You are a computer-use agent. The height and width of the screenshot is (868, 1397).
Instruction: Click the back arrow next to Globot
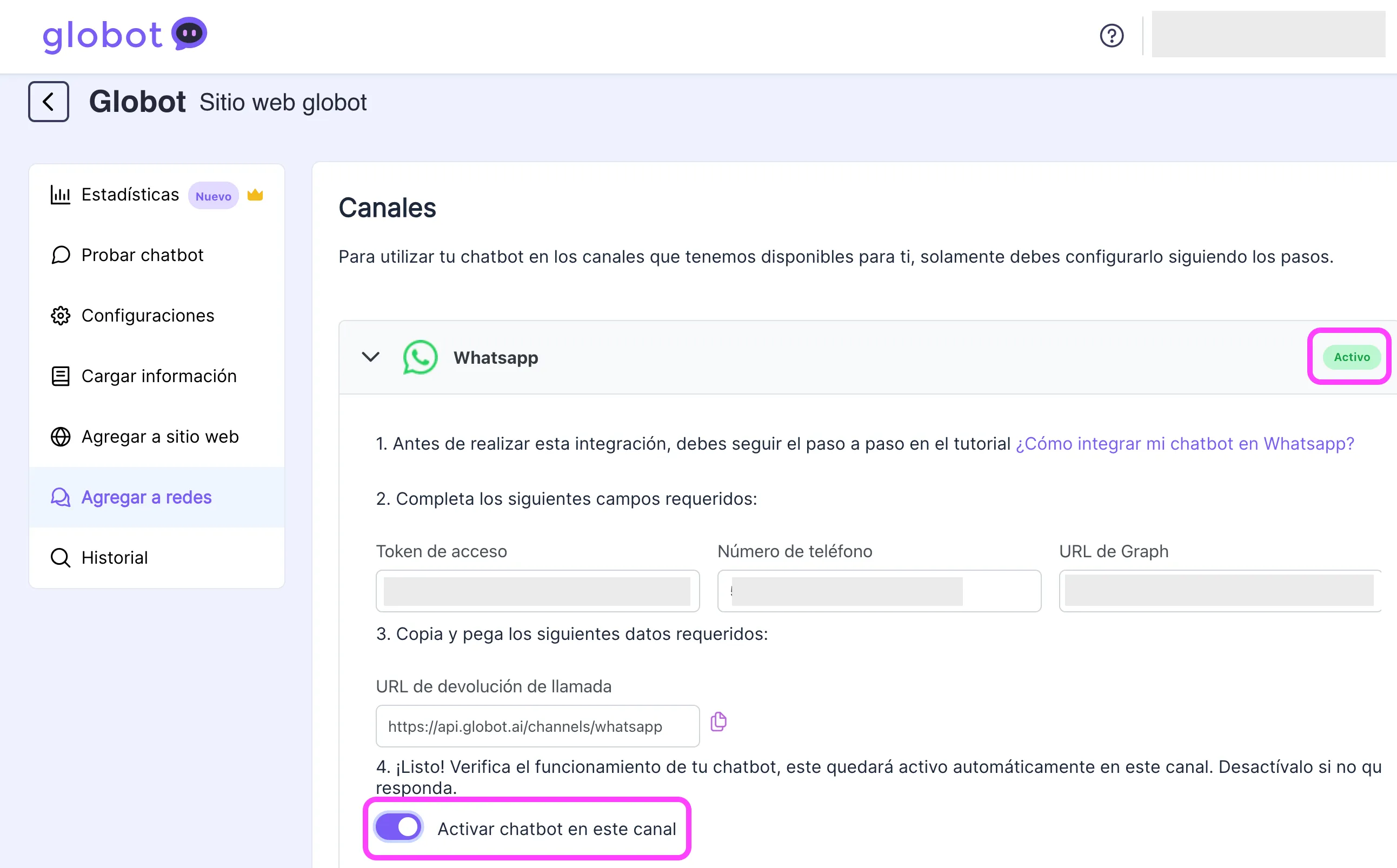(x=48, y=102)
